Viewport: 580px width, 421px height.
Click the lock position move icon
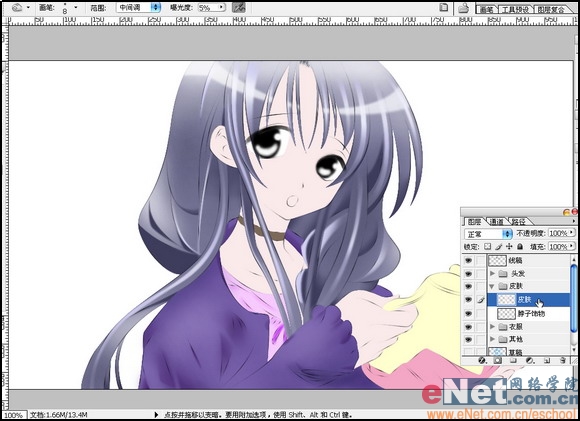point(509,246)
